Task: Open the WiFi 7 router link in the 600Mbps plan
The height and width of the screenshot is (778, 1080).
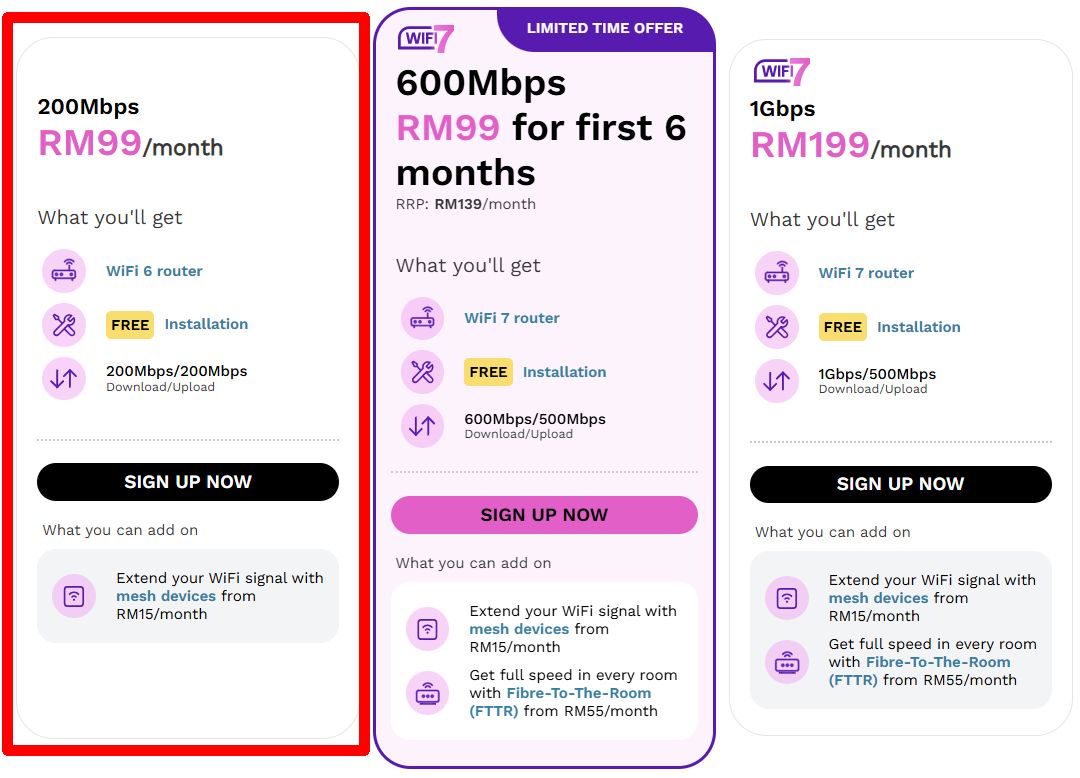Action: [512, 318]
